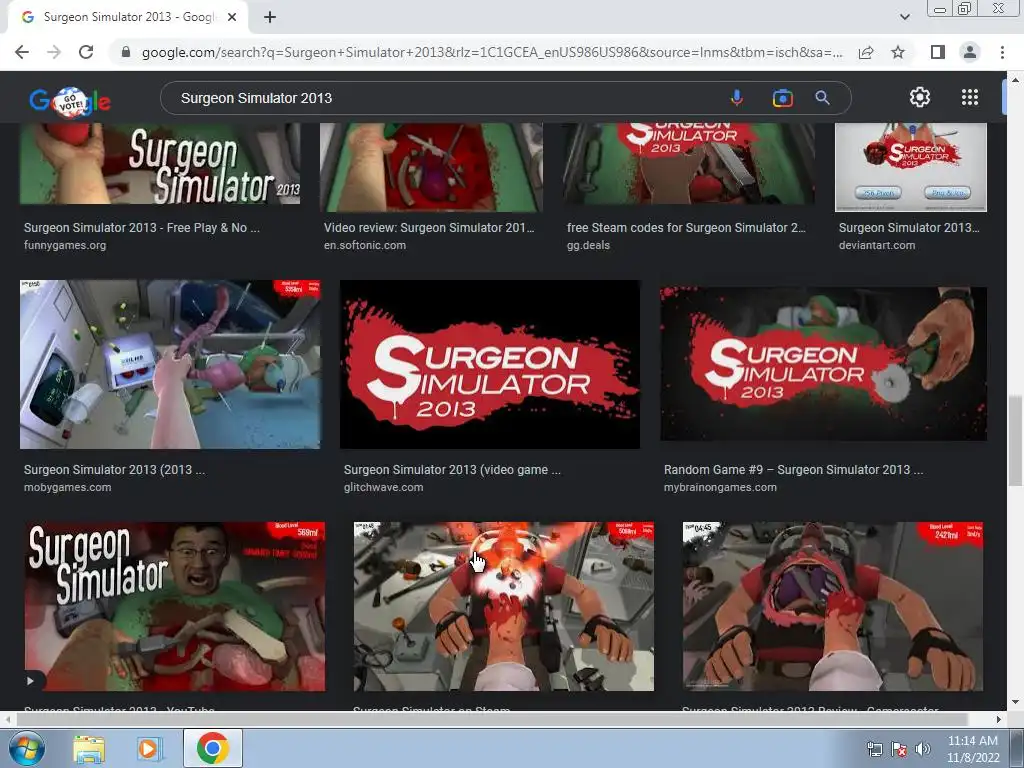The height and width of the screenshot is (768, 1024).
Task: Click the network tray icon
Action: 874,749
